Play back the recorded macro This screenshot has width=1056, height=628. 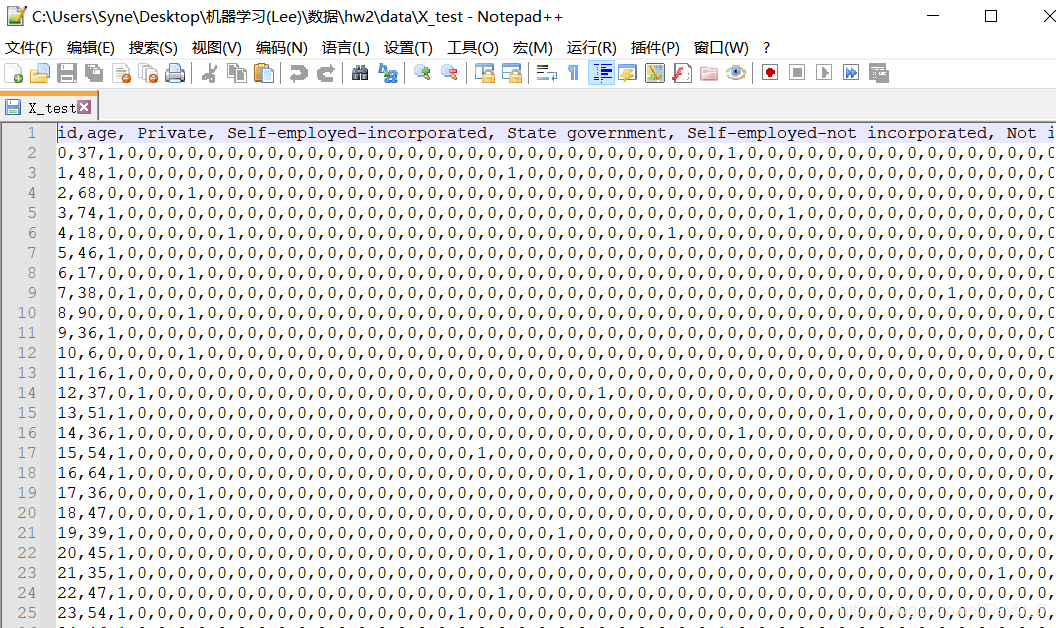[x=824, y=73]
